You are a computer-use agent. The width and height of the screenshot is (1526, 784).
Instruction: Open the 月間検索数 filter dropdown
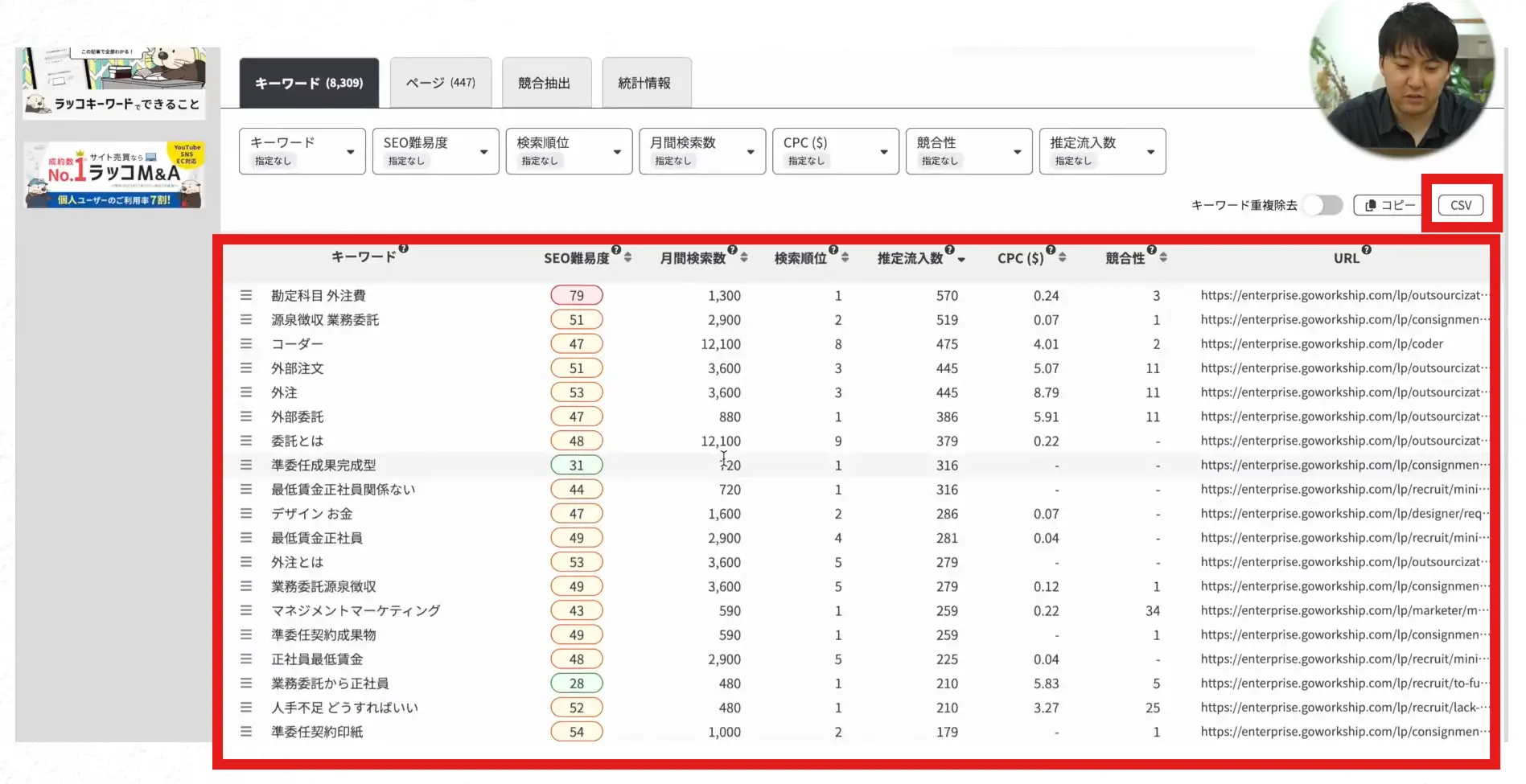[x=701, y=151]
